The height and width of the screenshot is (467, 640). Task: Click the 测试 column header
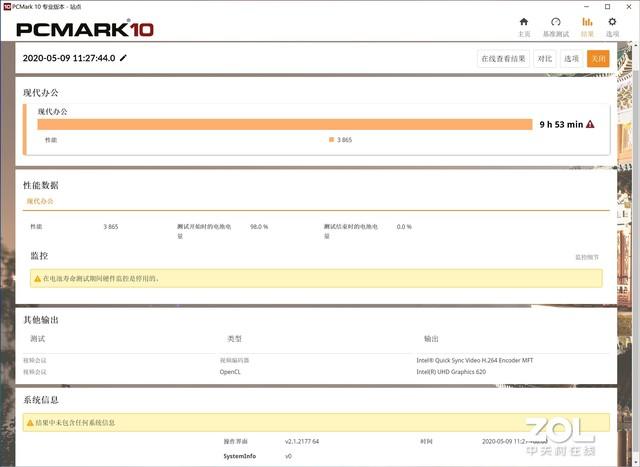coord(38,338)
